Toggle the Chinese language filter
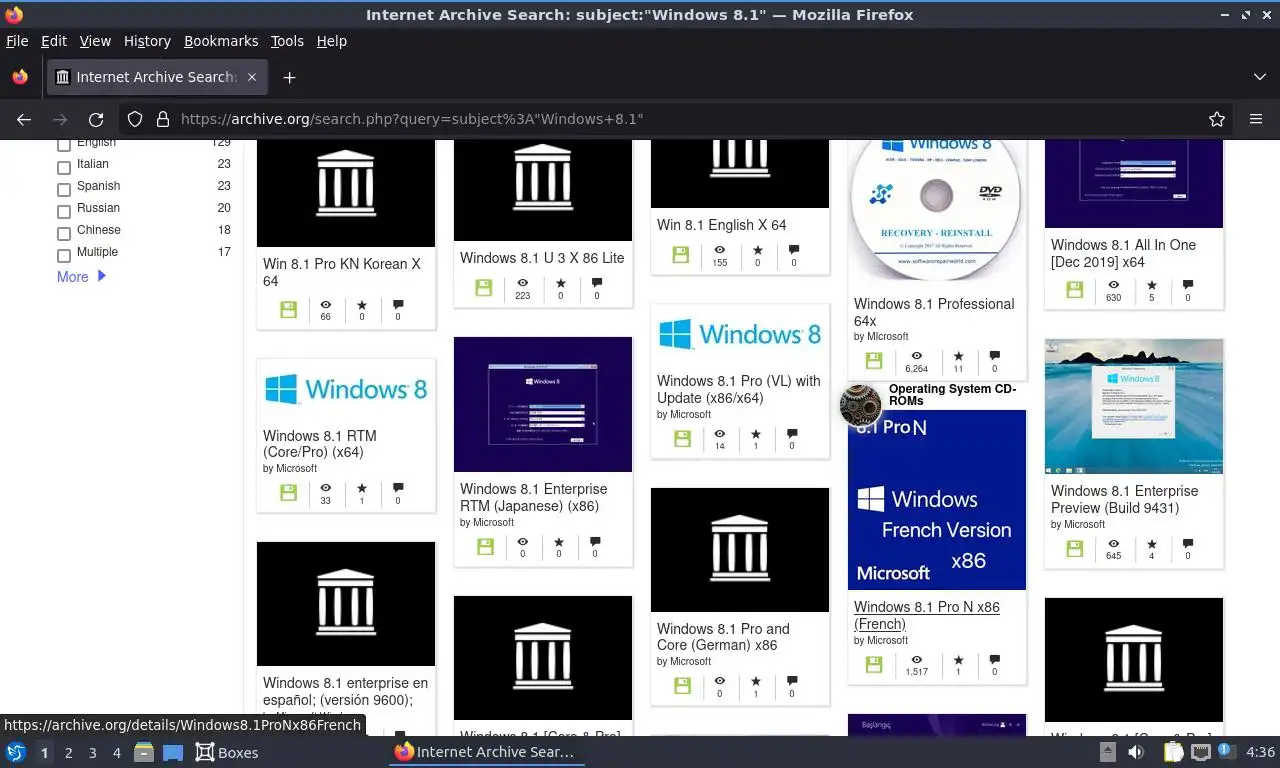 coord(64,233)
